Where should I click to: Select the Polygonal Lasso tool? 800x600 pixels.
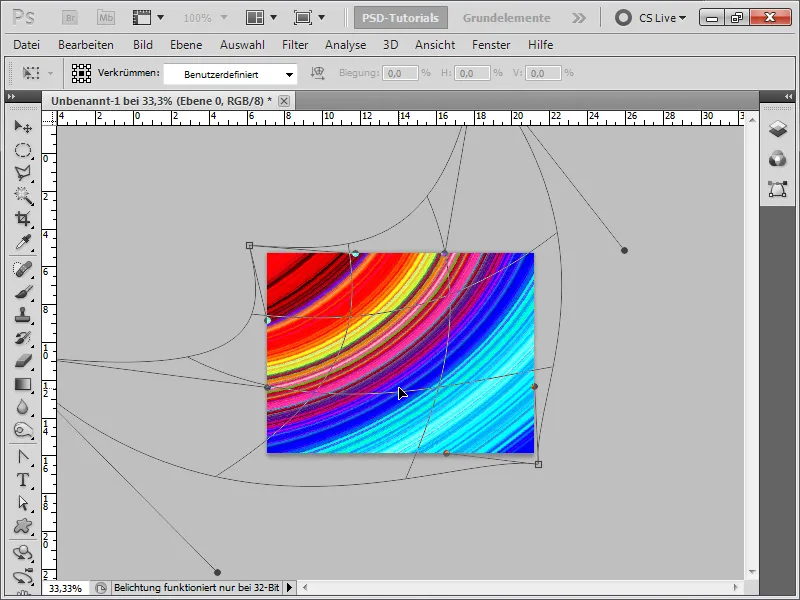pyautogui.click(x=23, y=173)
